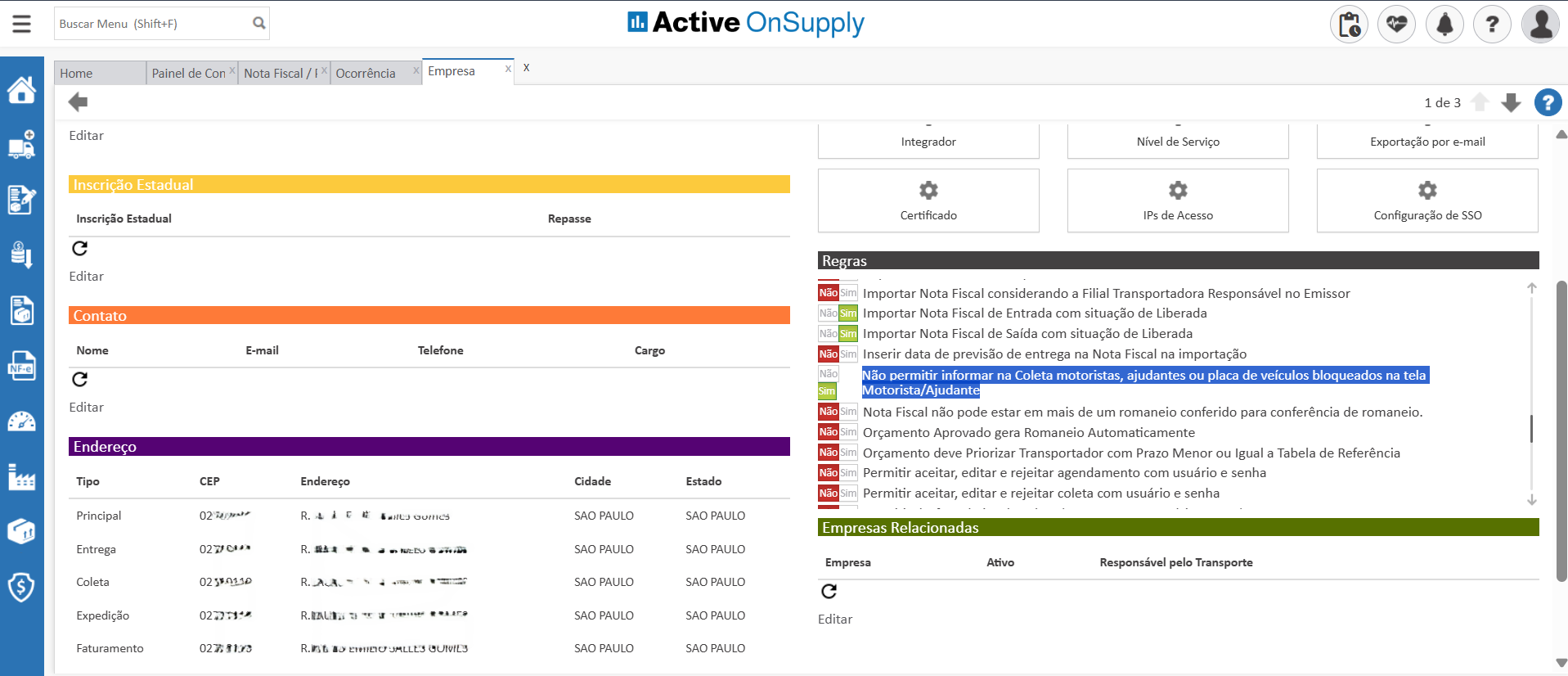
Task: Toggle rule 'Inserir data de previsão de entrega'
Action: click(838, 354)
